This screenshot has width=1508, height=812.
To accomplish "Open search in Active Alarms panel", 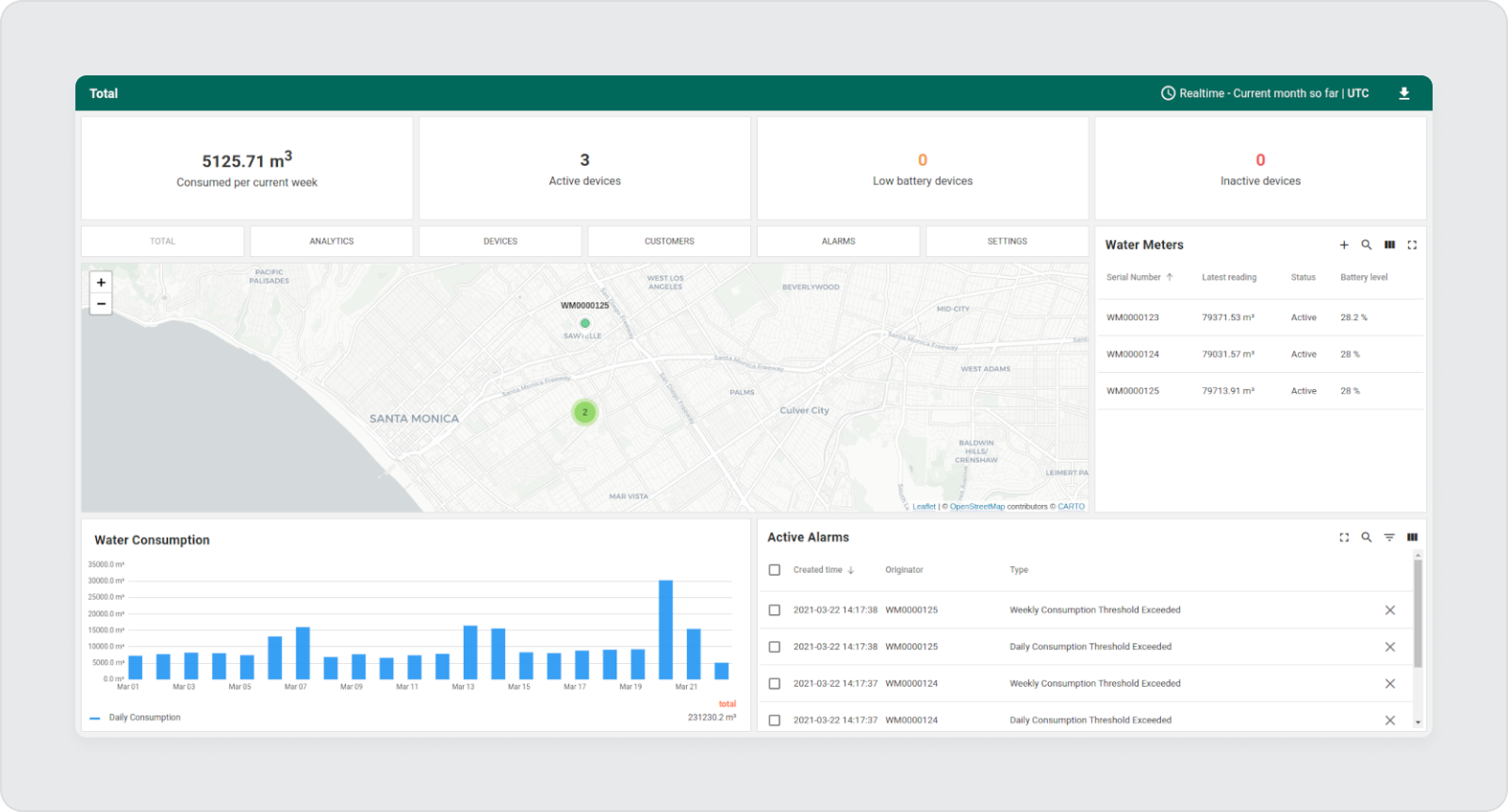I will [1367, 537].
